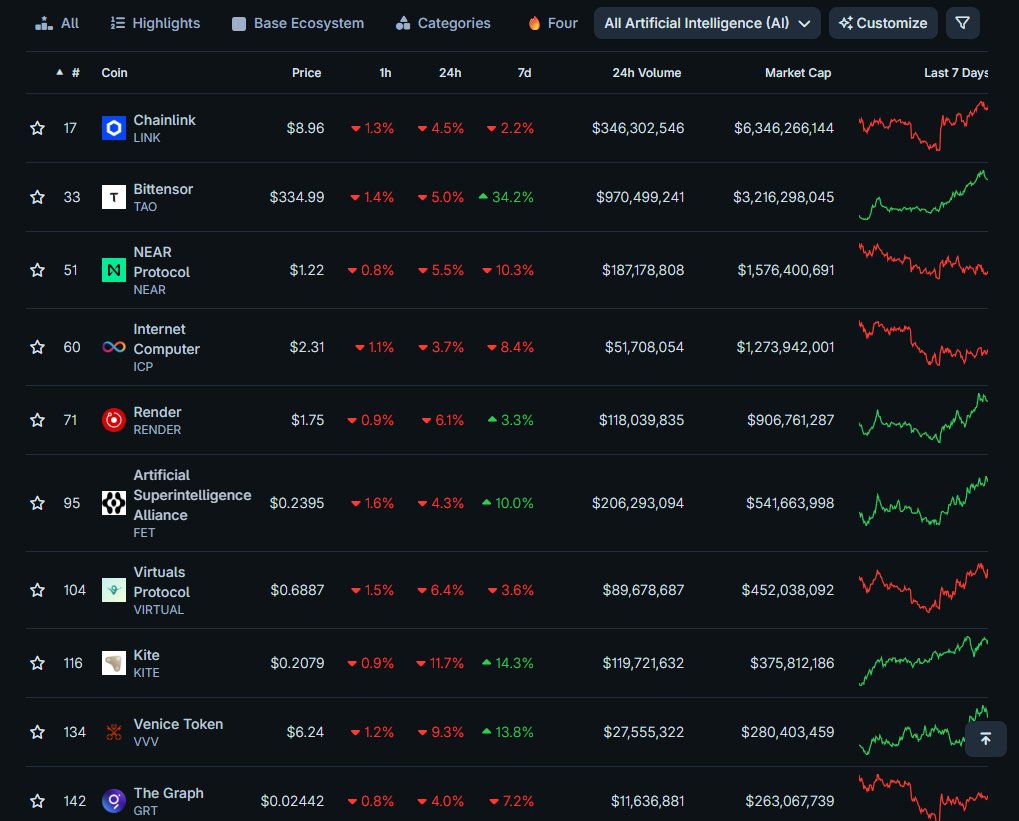1019x821 pixels.
Task: Click the Customize button
Action: pyautogui.click(x=883, y=22)
